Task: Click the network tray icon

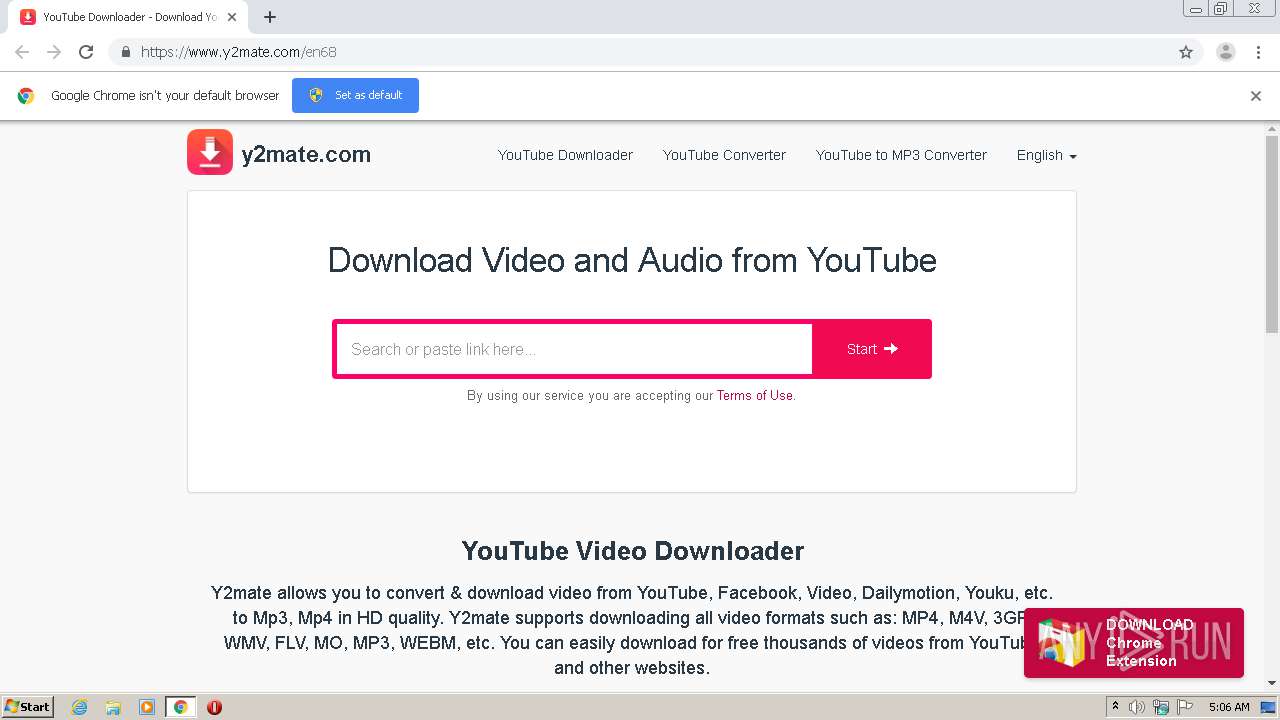Action: pyautogui.click(x=1160, y=707)
